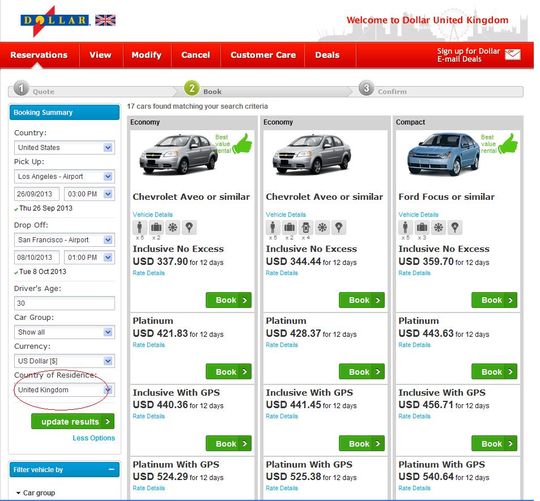The width and height of the screenshot is (540, 501).
Task: Click the pick-up date field
Action: point(37,194)
